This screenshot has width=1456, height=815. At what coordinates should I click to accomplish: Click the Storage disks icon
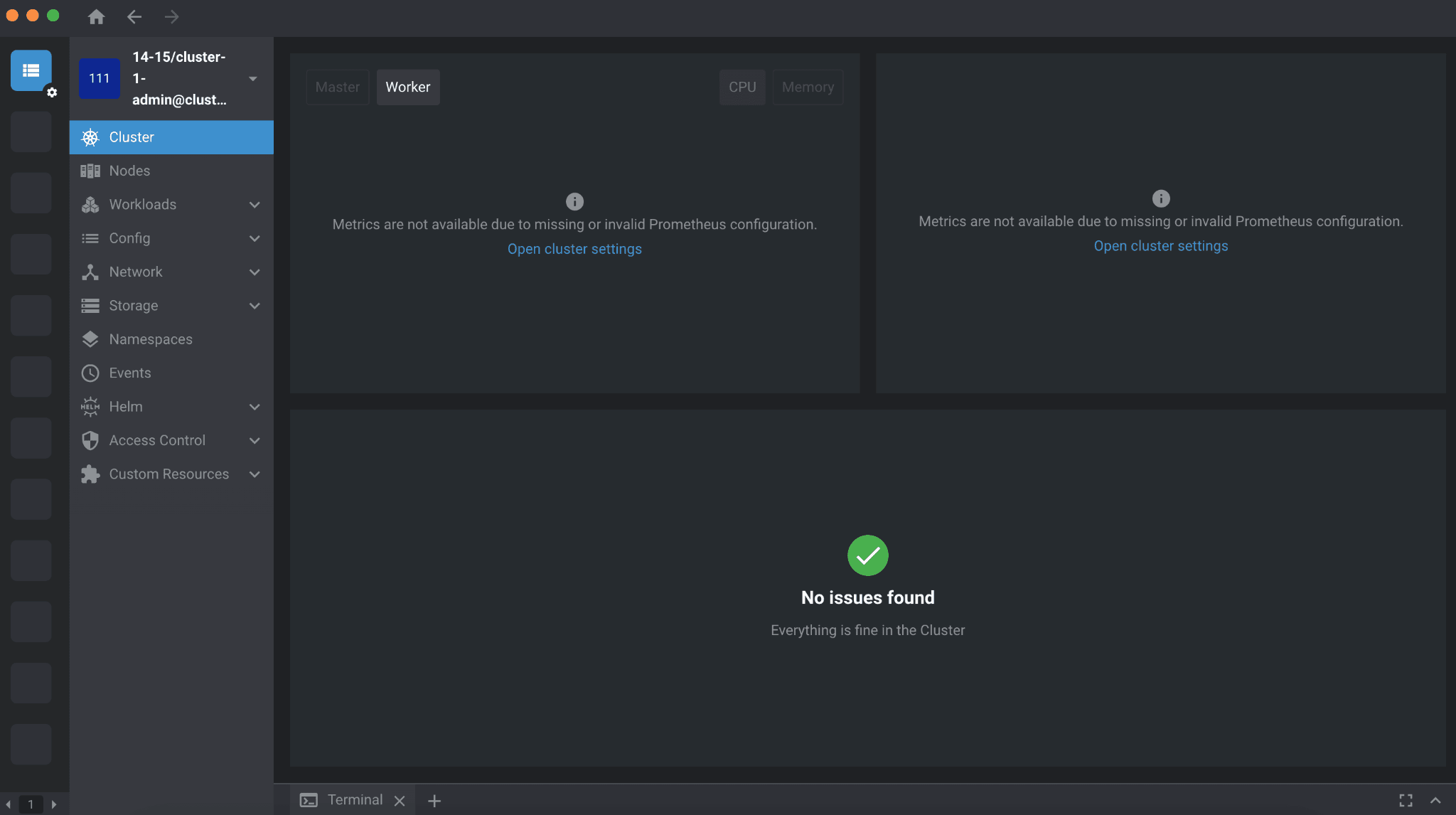(x=90, y=306)
